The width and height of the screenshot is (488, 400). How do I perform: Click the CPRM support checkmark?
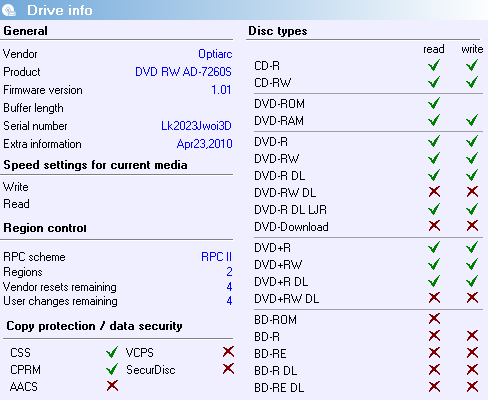click(x=112, y=369)
